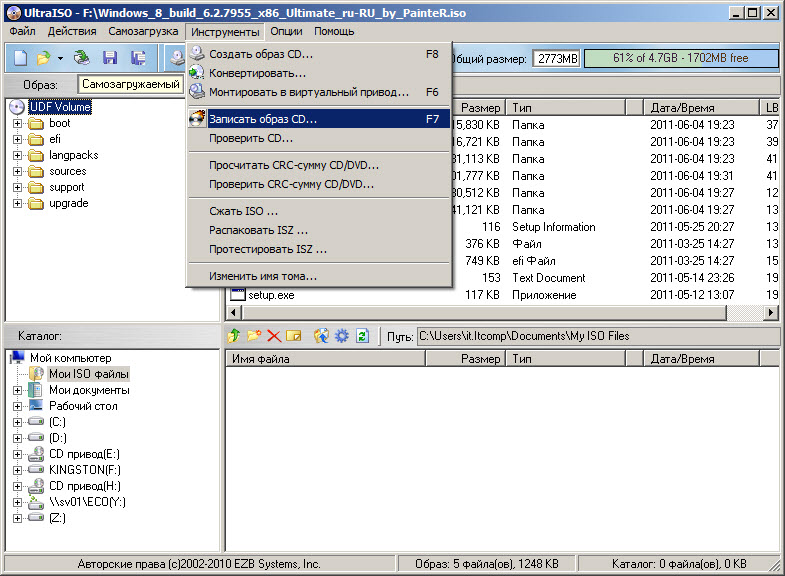
Task: Expand the sources folder node
Action: click(18, 171)
